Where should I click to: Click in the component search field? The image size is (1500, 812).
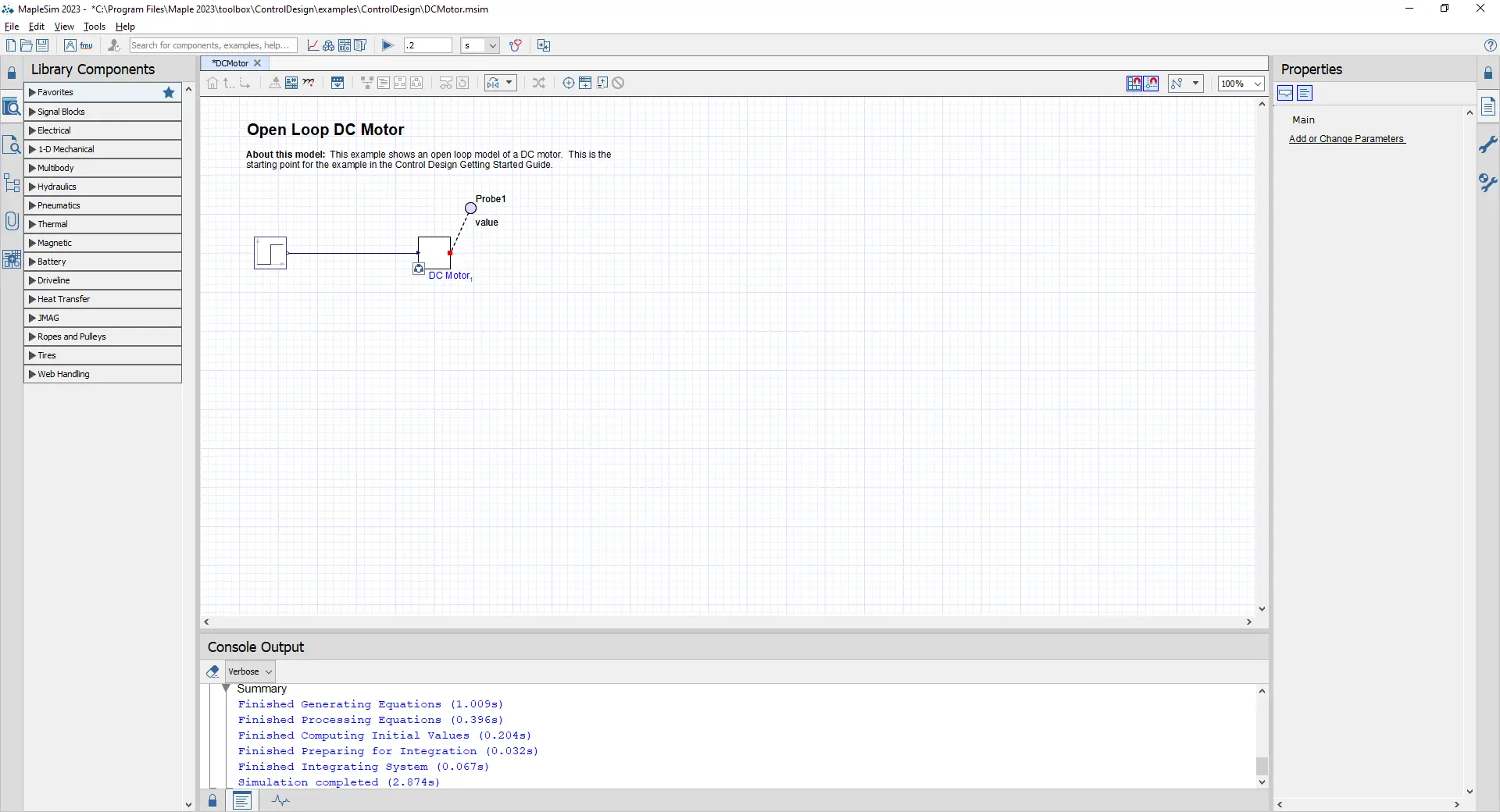pyautogui.click(x=213, y=45)
